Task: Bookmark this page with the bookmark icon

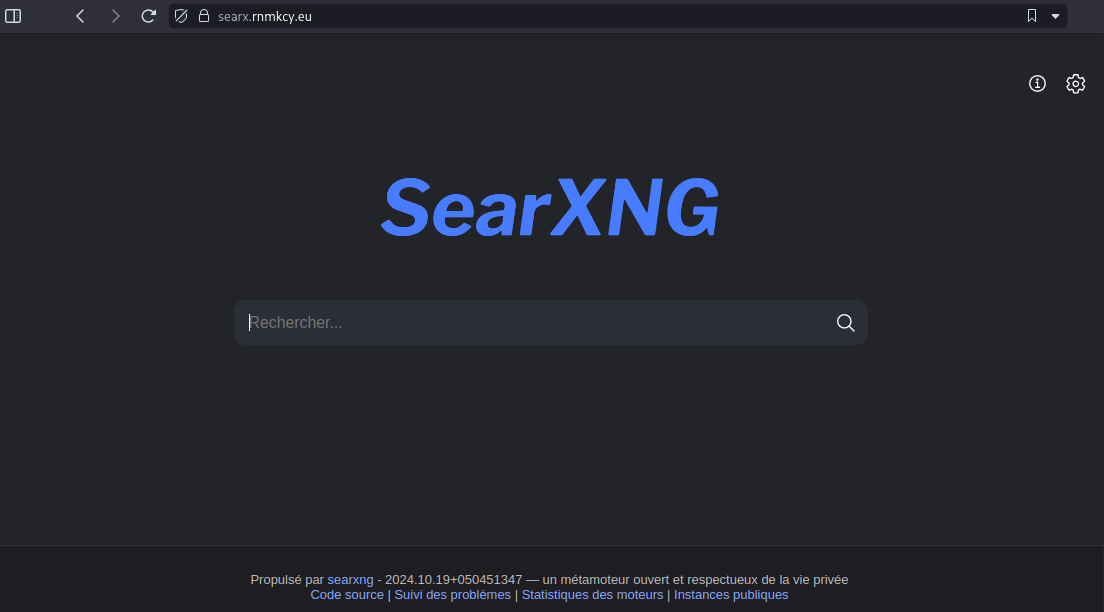Action: 1032,16
